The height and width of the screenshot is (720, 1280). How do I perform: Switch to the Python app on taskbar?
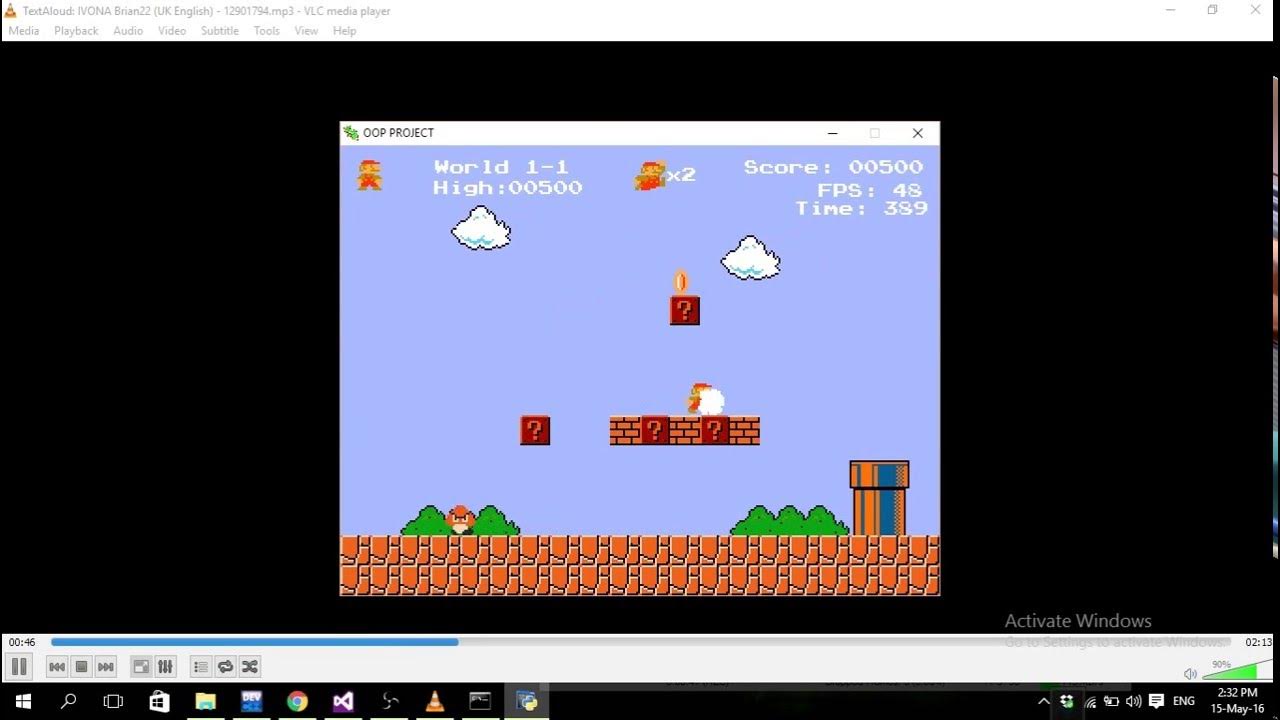pos(527,701)
